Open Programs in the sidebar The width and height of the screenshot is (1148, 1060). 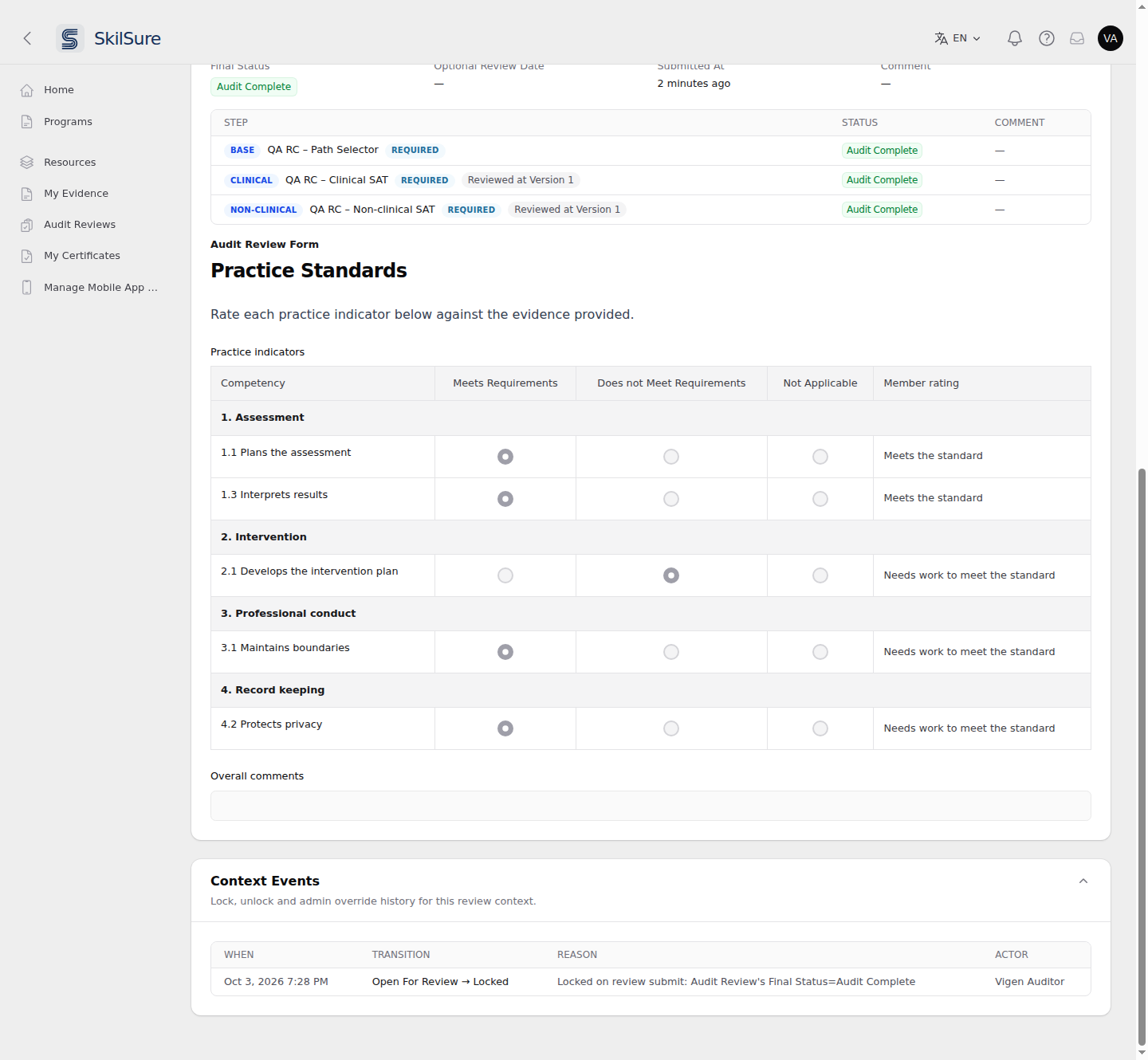[x=68, y=122]
